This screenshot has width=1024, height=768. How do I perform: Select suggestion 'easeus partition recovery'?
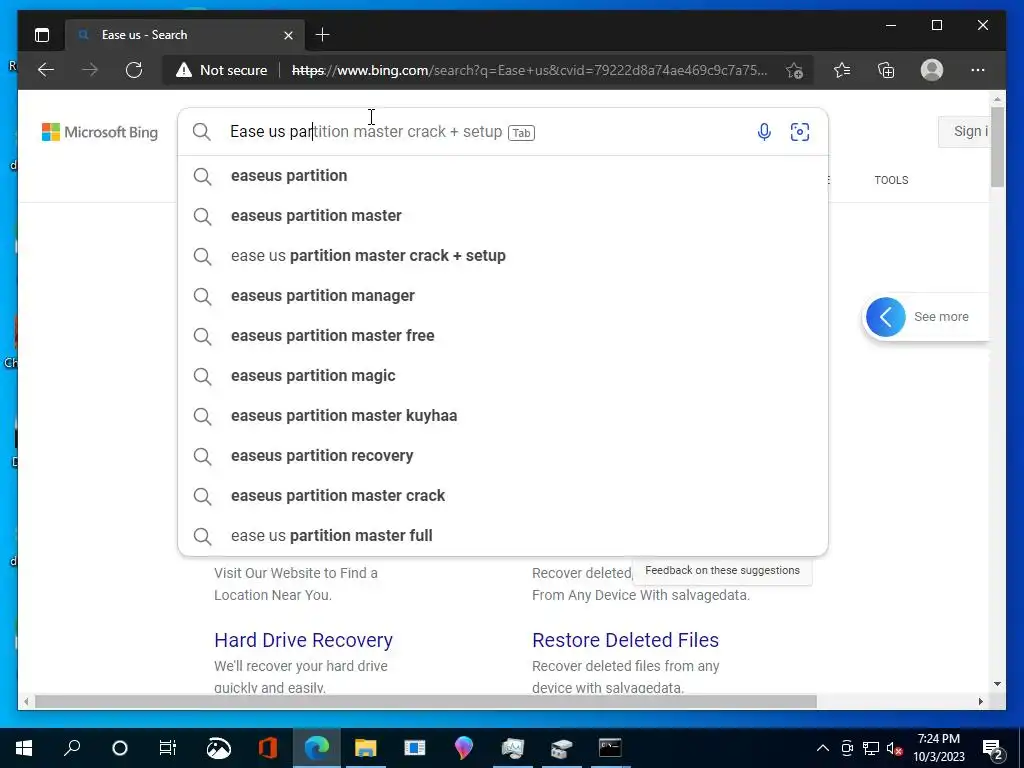503,455
